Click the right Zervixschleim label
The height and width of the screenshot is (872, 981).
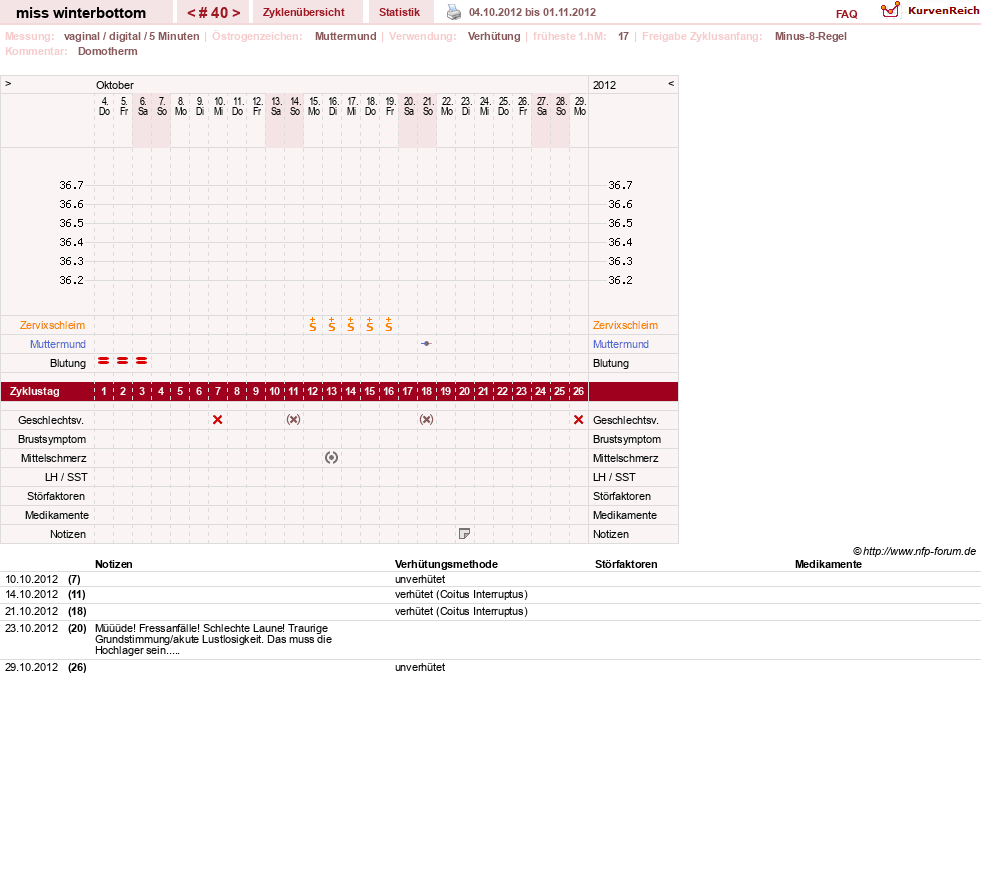point(625,325)
